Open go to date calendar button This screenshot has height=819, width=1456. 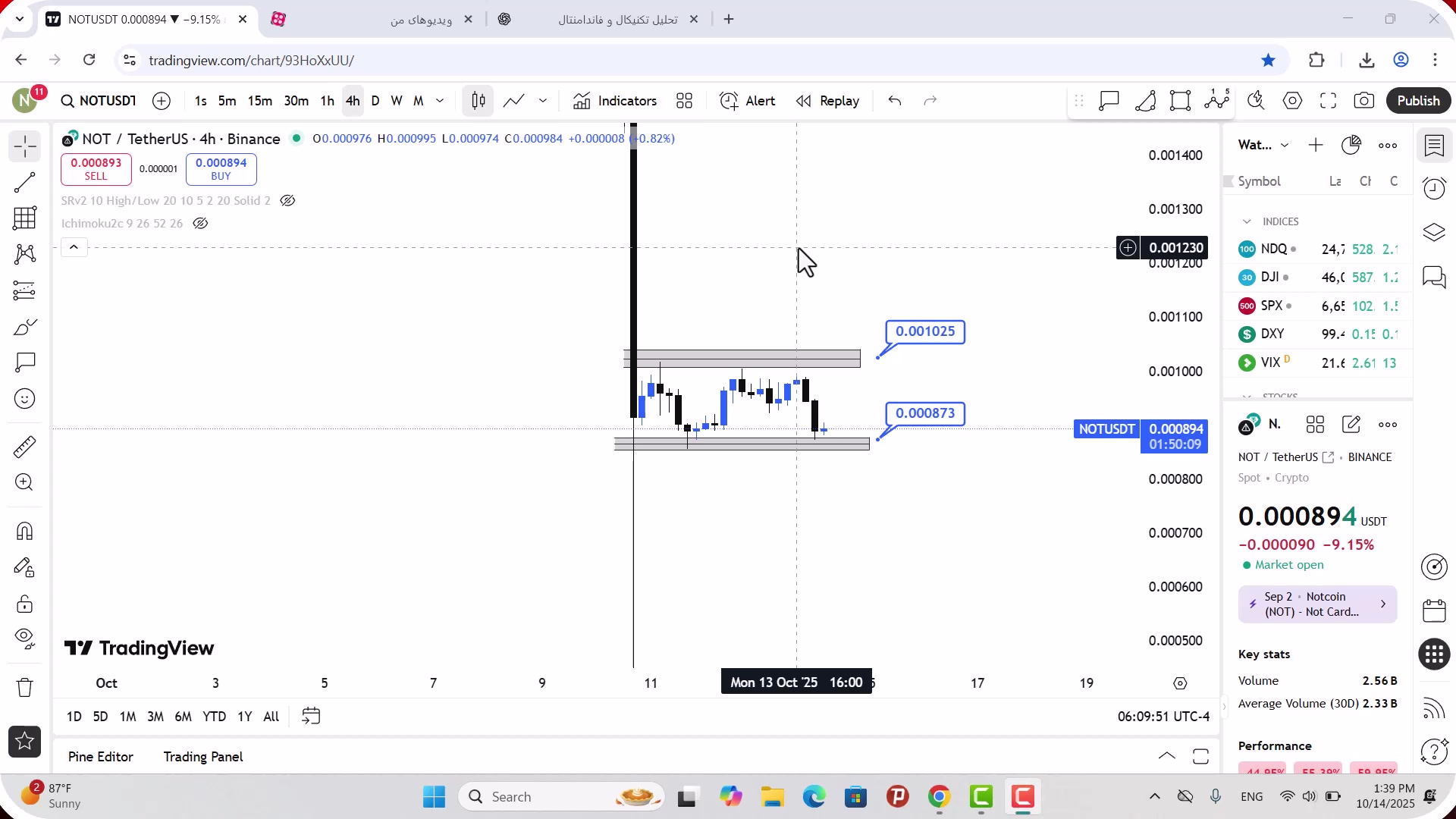pyautogui.click(x=311, y=717)
